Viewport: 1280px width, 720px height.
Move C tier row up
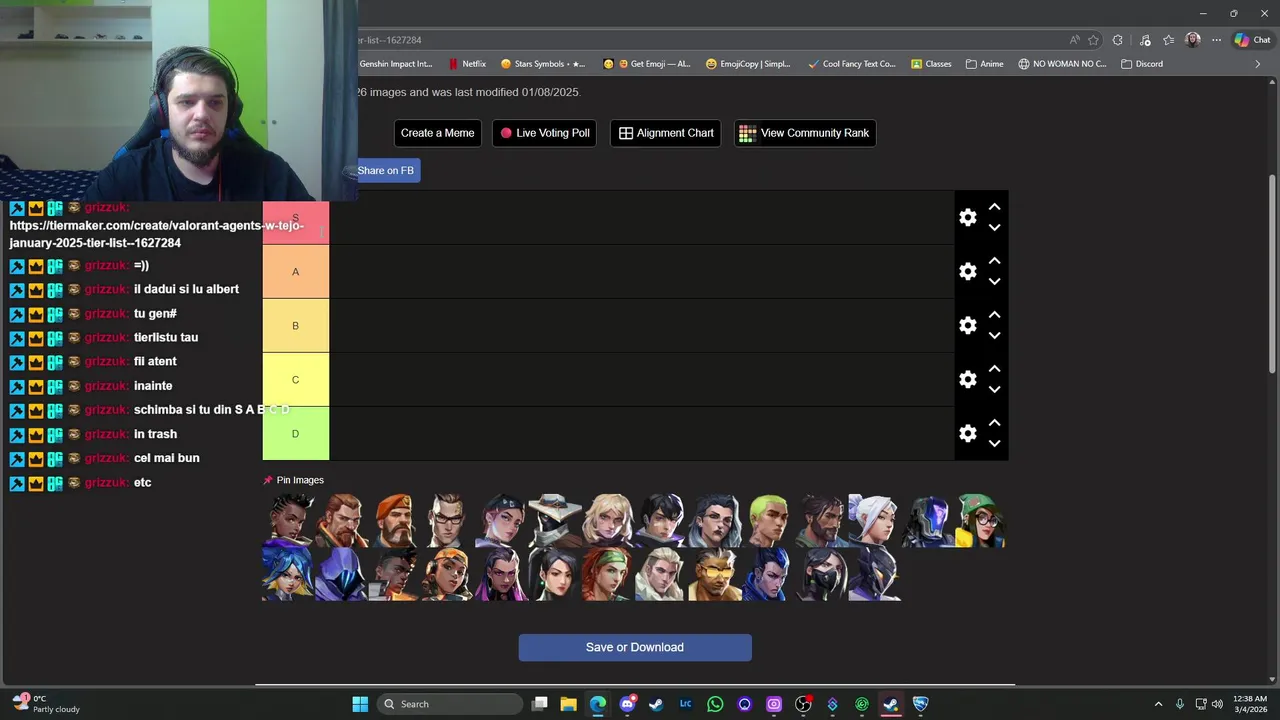point(994,369)
